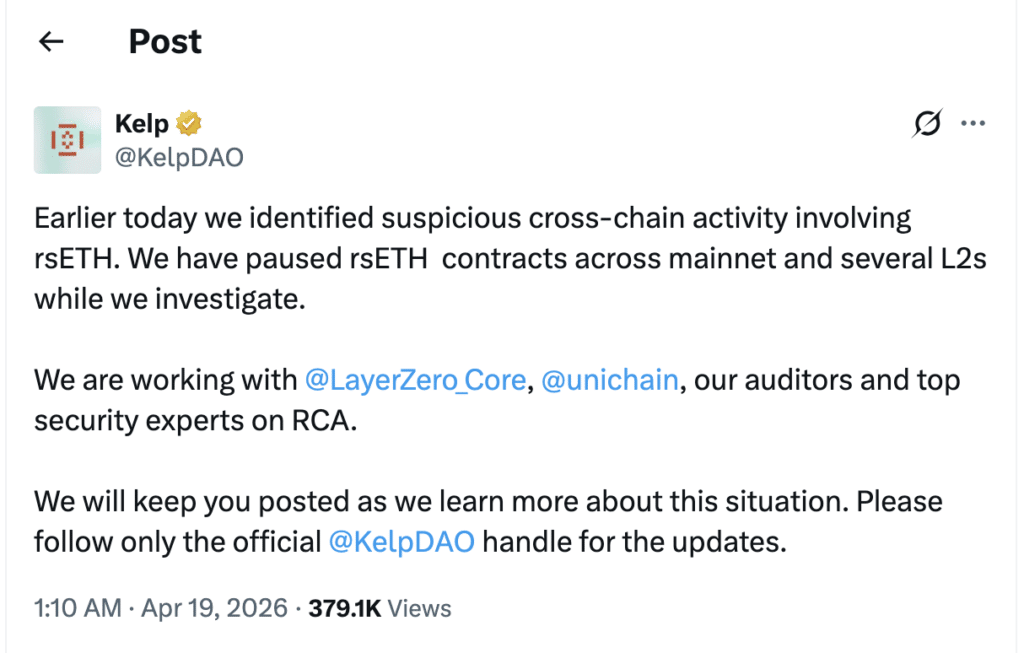Click the back arrow icon

[51, 41]
